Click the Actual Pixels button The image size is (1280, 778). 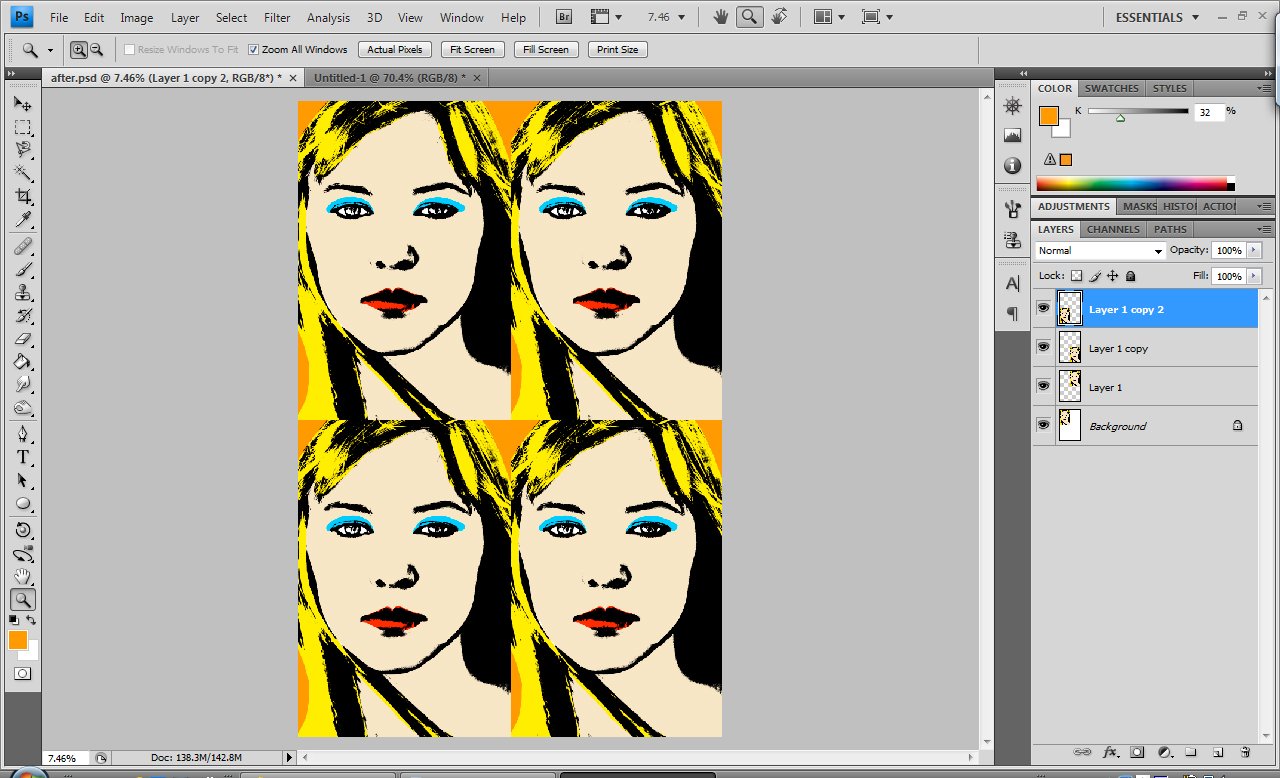(x=395, y=49)
